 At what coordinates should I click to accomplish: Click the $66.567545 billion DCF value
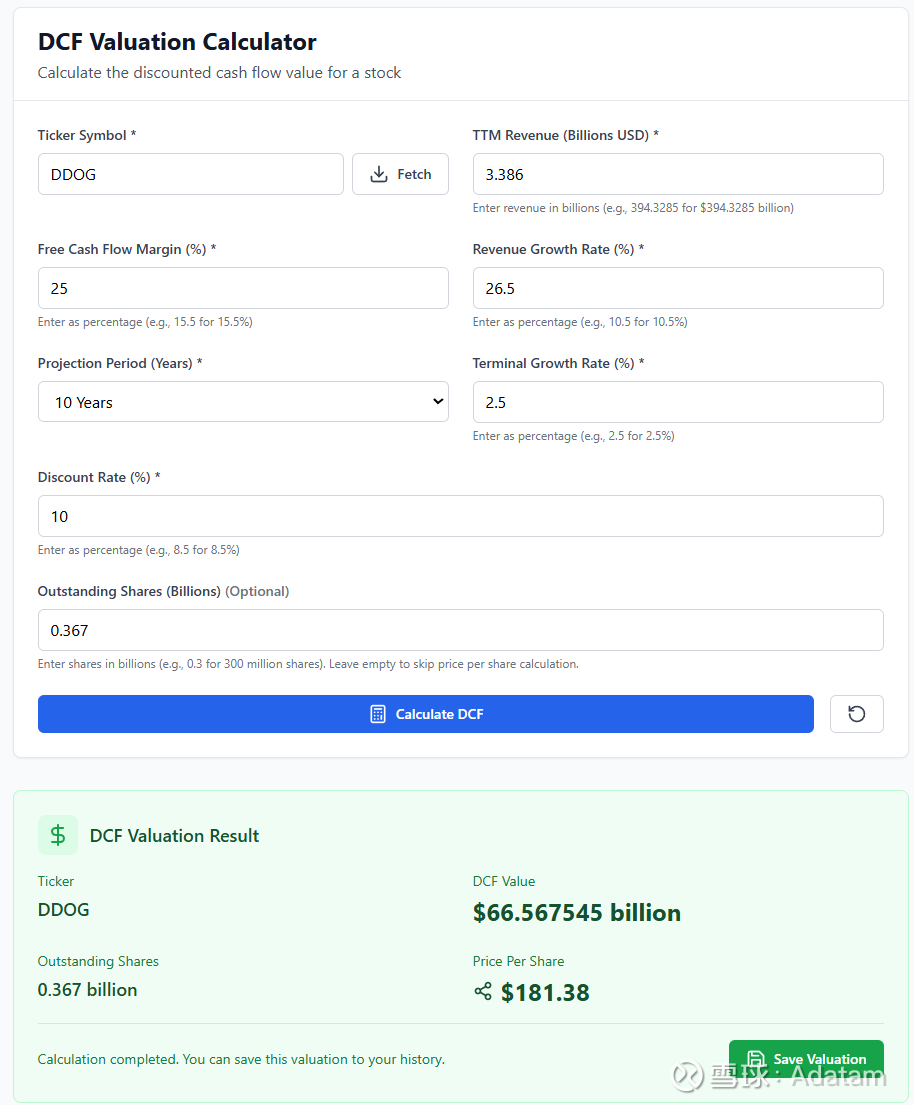(x=577, y=912)
